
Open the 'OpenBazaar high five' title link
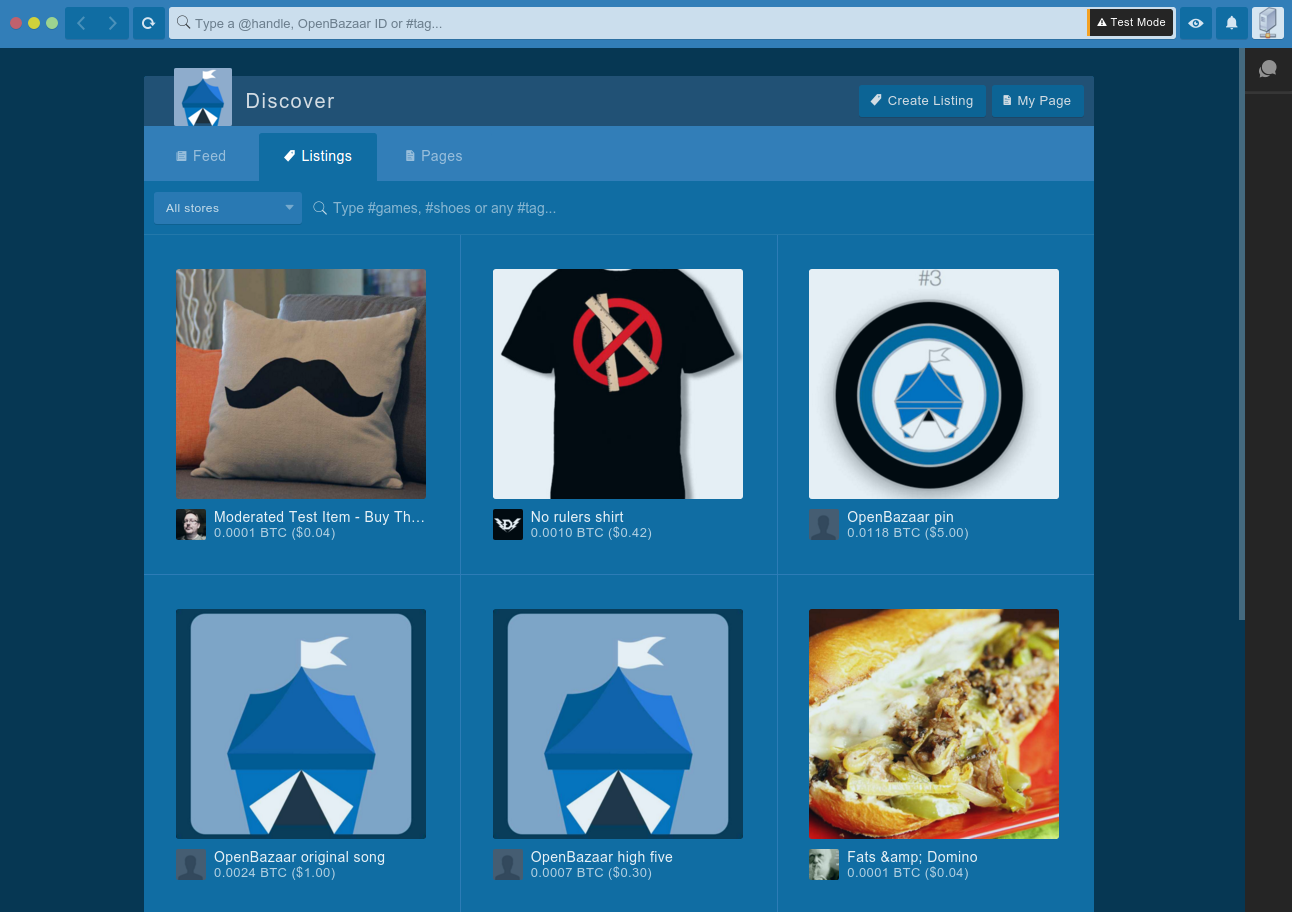pos(602,857)
